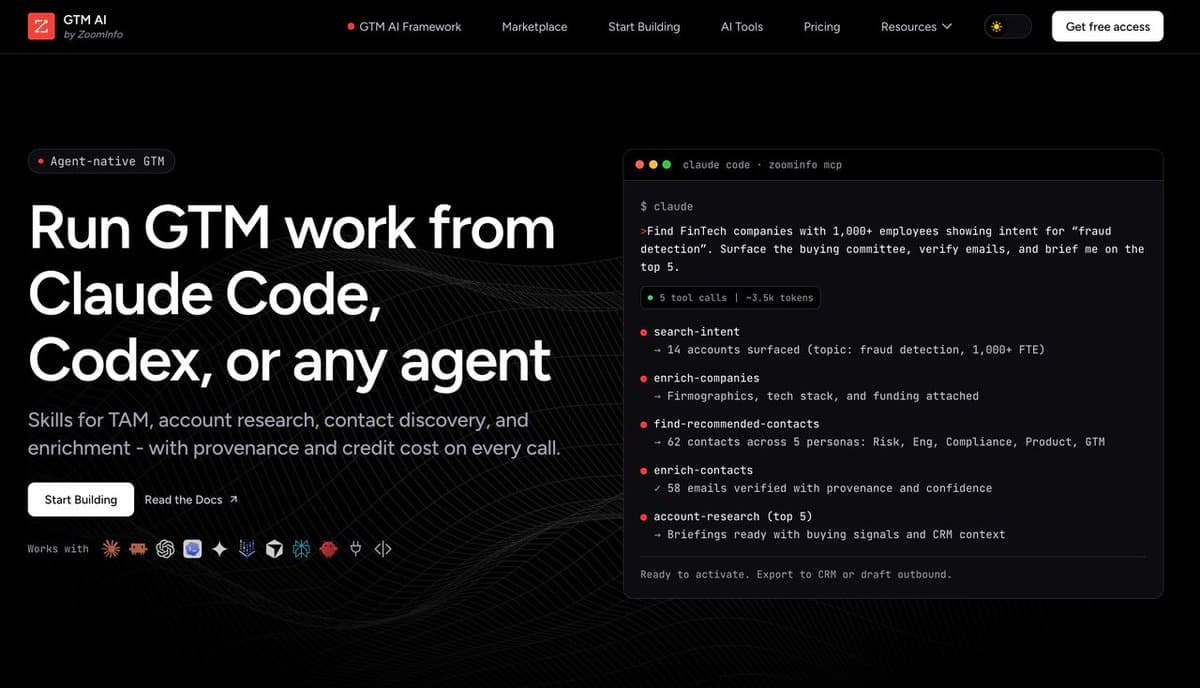Click the GTM AI by ZoomInfo wordmark
Viewport: 1200px width, 688px height.
point(93,27)
